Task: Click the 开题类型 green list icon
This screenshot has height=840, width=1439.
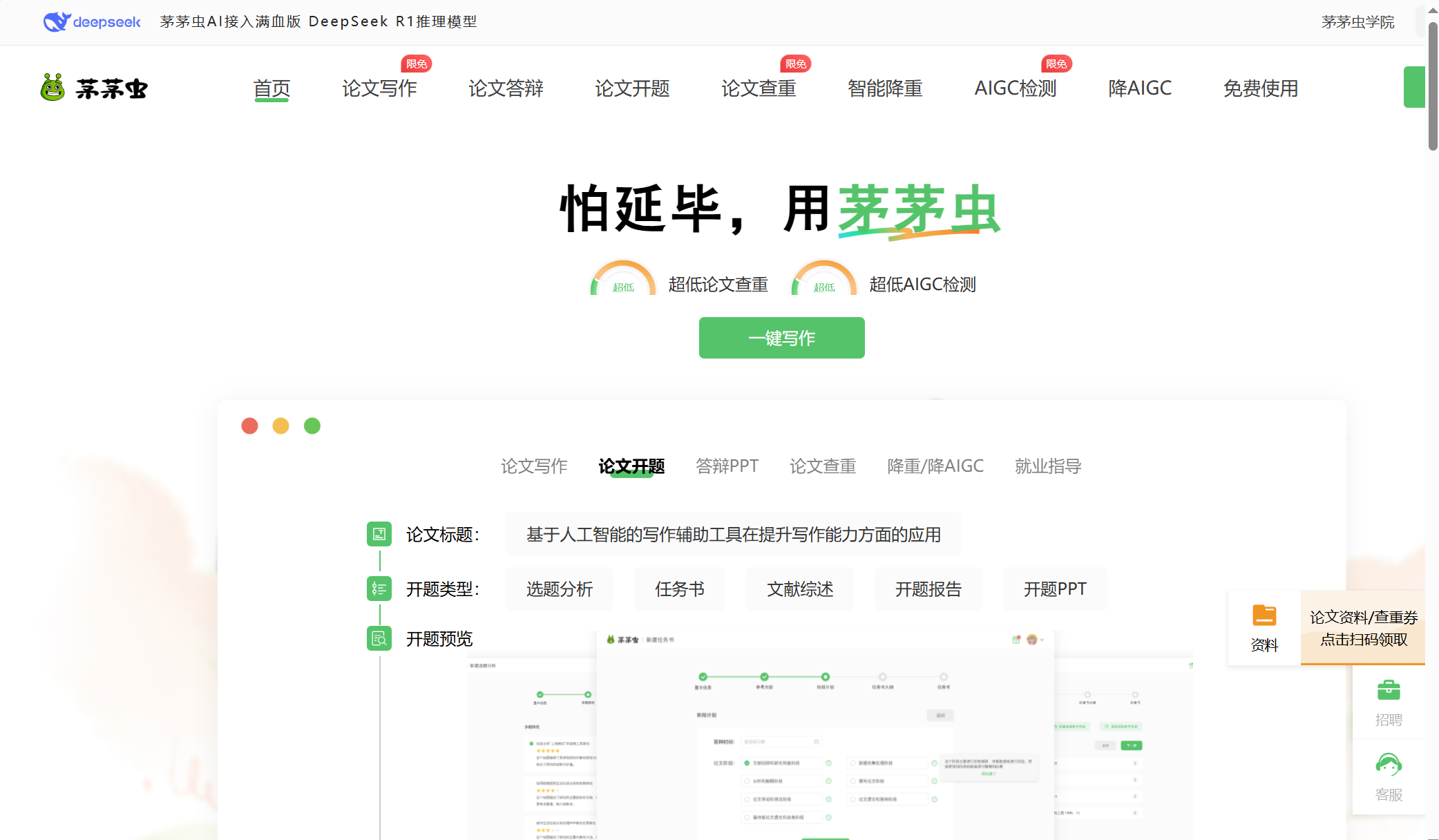Action: coord(379,589)
